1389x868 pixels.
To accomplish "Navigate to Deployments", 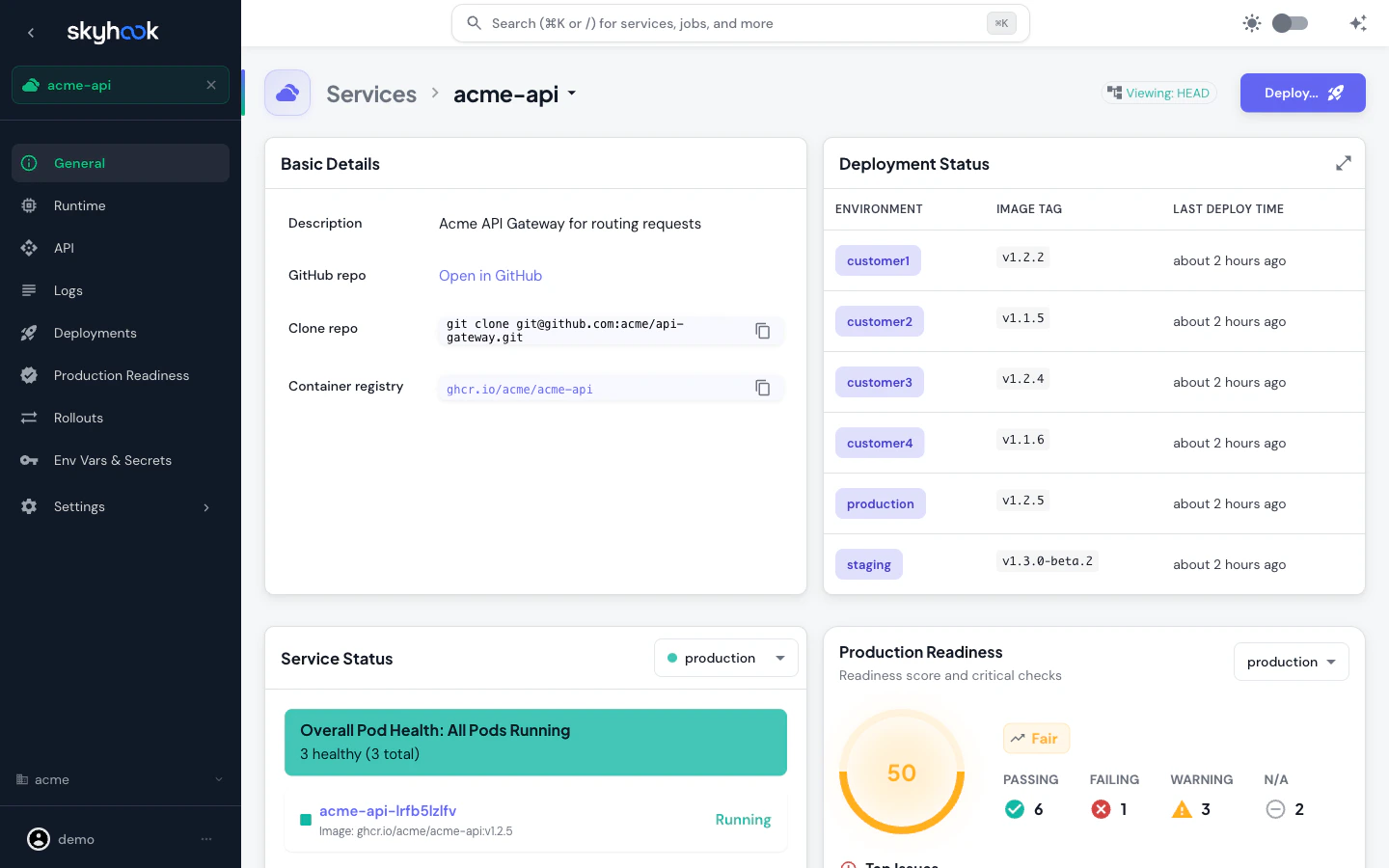I will point(121,333).
